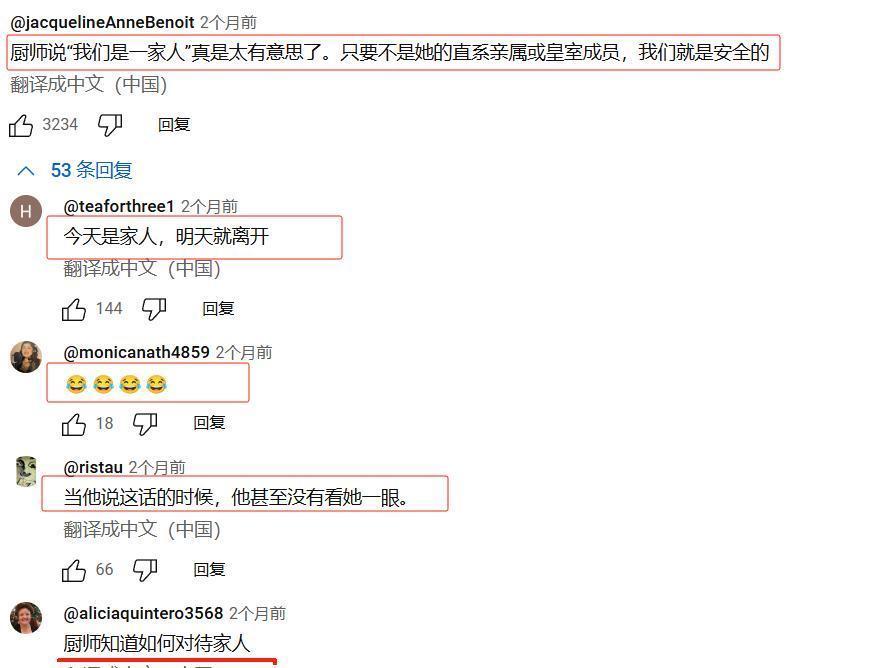The height and width of the screenshot is (668, 869).
Task: Reply to jacquelineAnneBenoit's top comment
Action: [x=174, y=125]
